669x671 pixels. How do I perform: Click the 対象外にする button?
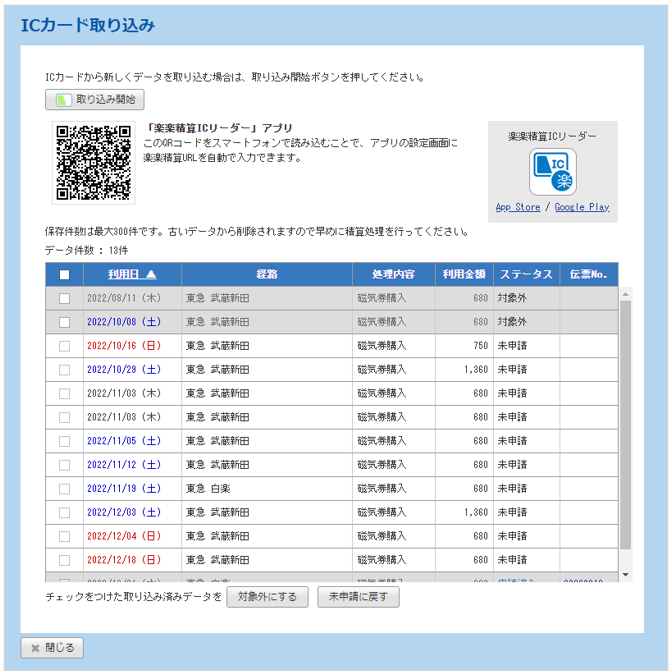point(267,597)
